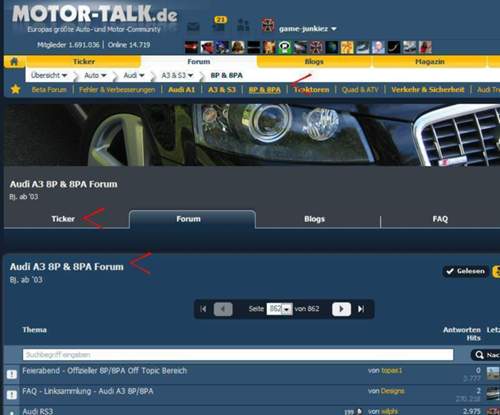Viewport: 500px width, 415px height.
Task: Click Mitglieder 1.691.836 counter text
Action: pyautogui.click(x=68, y=45)
